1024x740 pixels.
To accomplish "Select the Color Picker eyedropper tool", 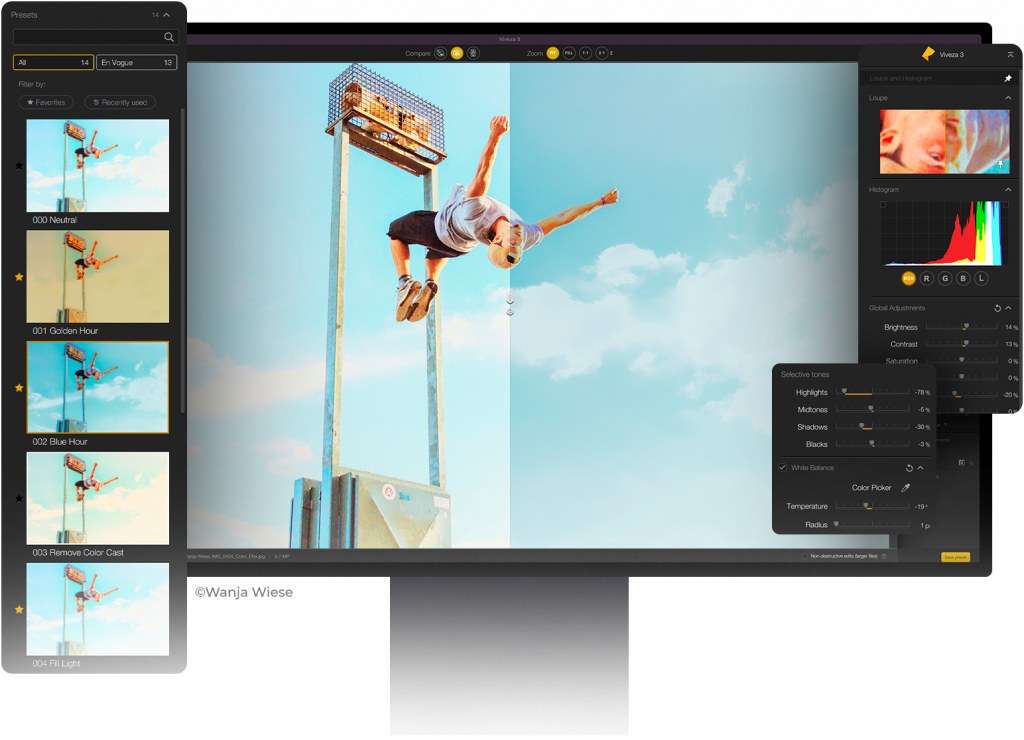I will [905, 487].
